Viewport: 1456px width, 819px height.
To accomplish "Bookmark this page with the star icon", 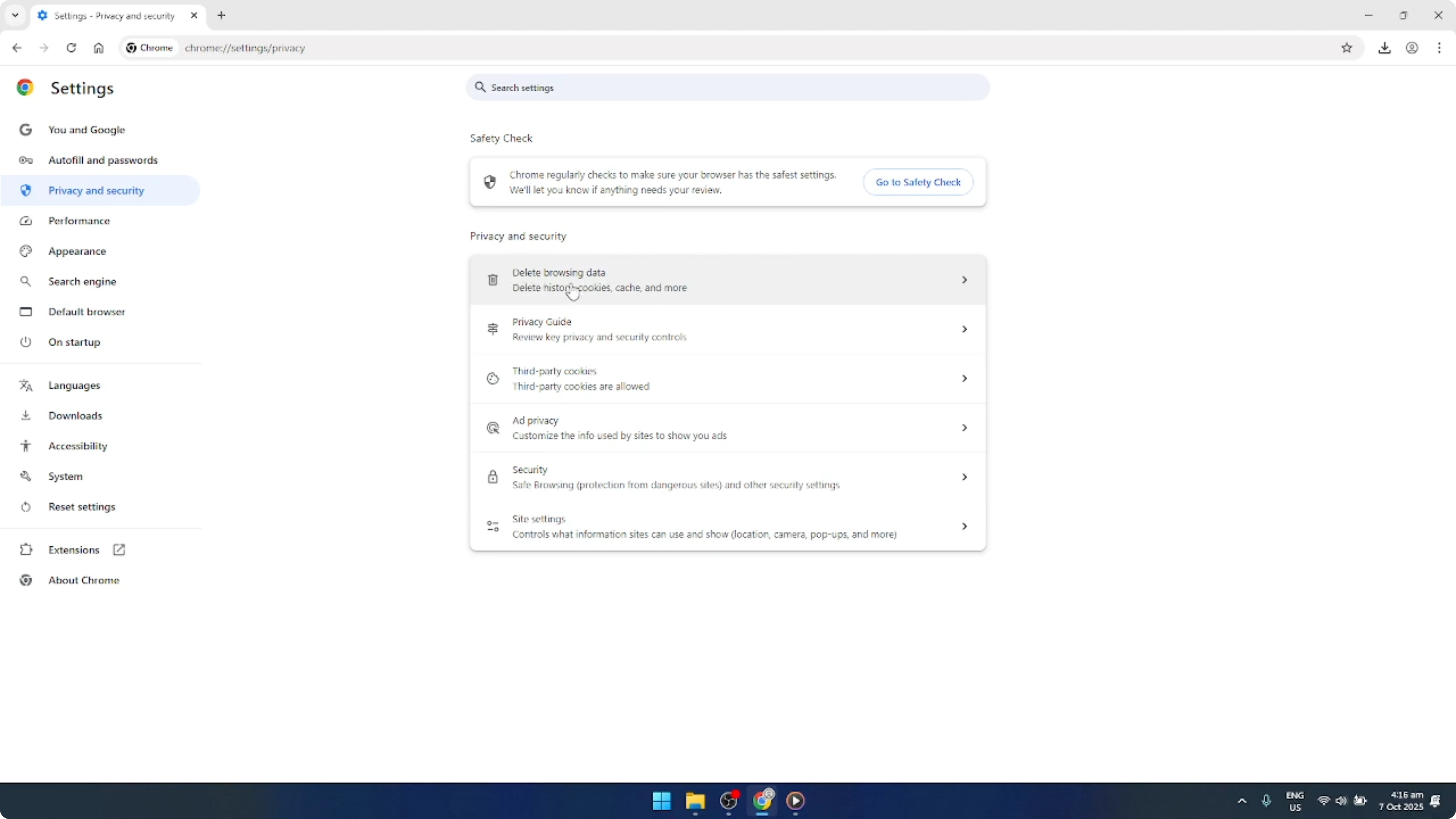I will tap(1347, 48).
